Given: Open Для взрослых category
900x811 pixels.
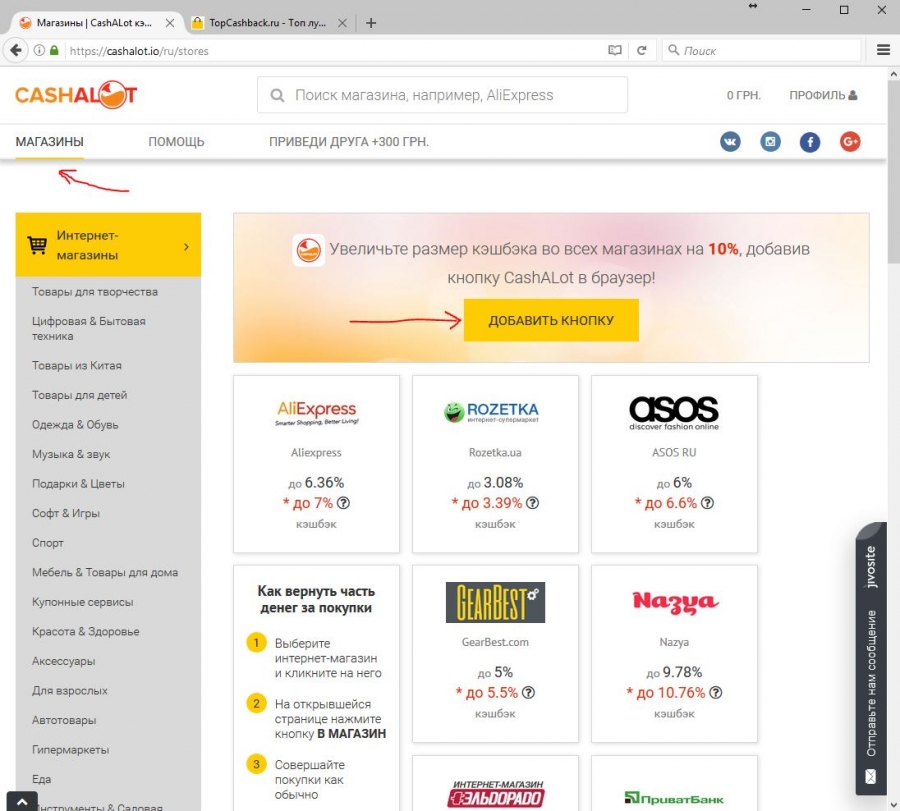Looking at the screenshot, I should pyautogui.click(x=69, y=690).
